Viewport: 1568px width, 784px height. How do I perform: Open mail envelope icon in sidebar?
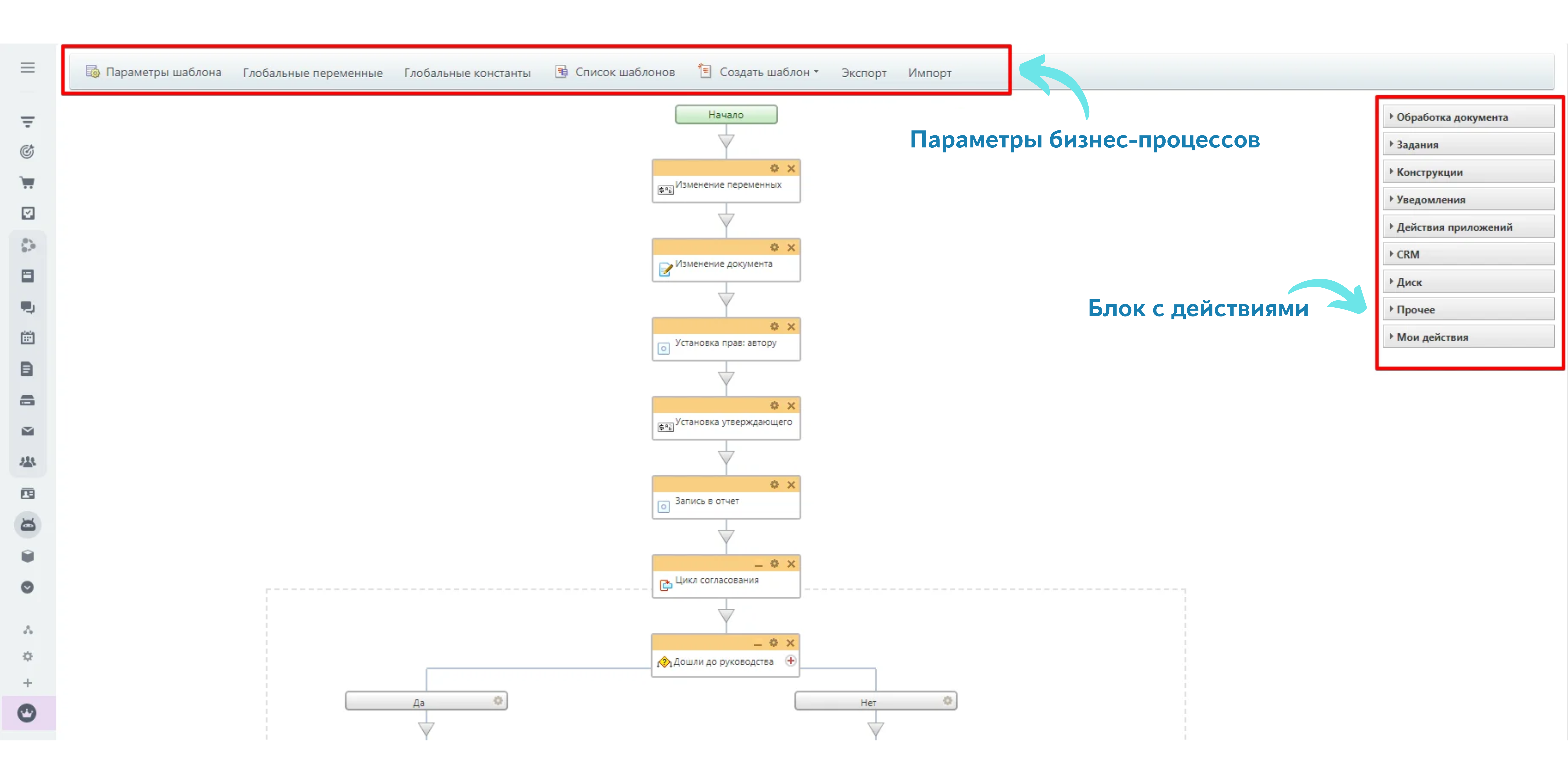27,431
